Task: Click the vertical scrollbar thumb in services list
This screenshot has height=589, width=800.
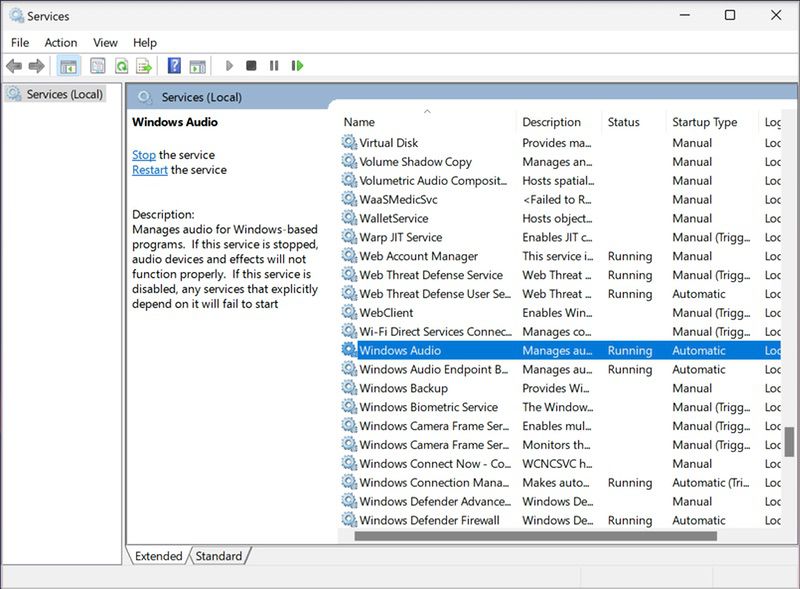Action: [x=789, y=442]
